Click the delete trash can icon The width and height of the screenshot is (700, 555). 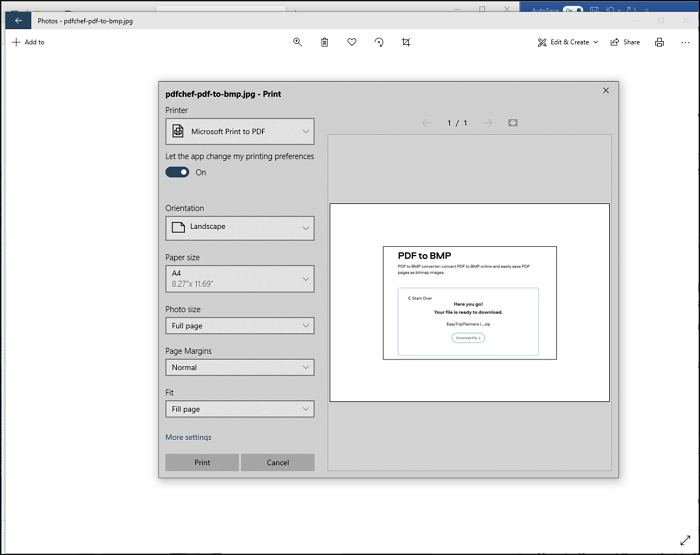(x=325, y=42)
